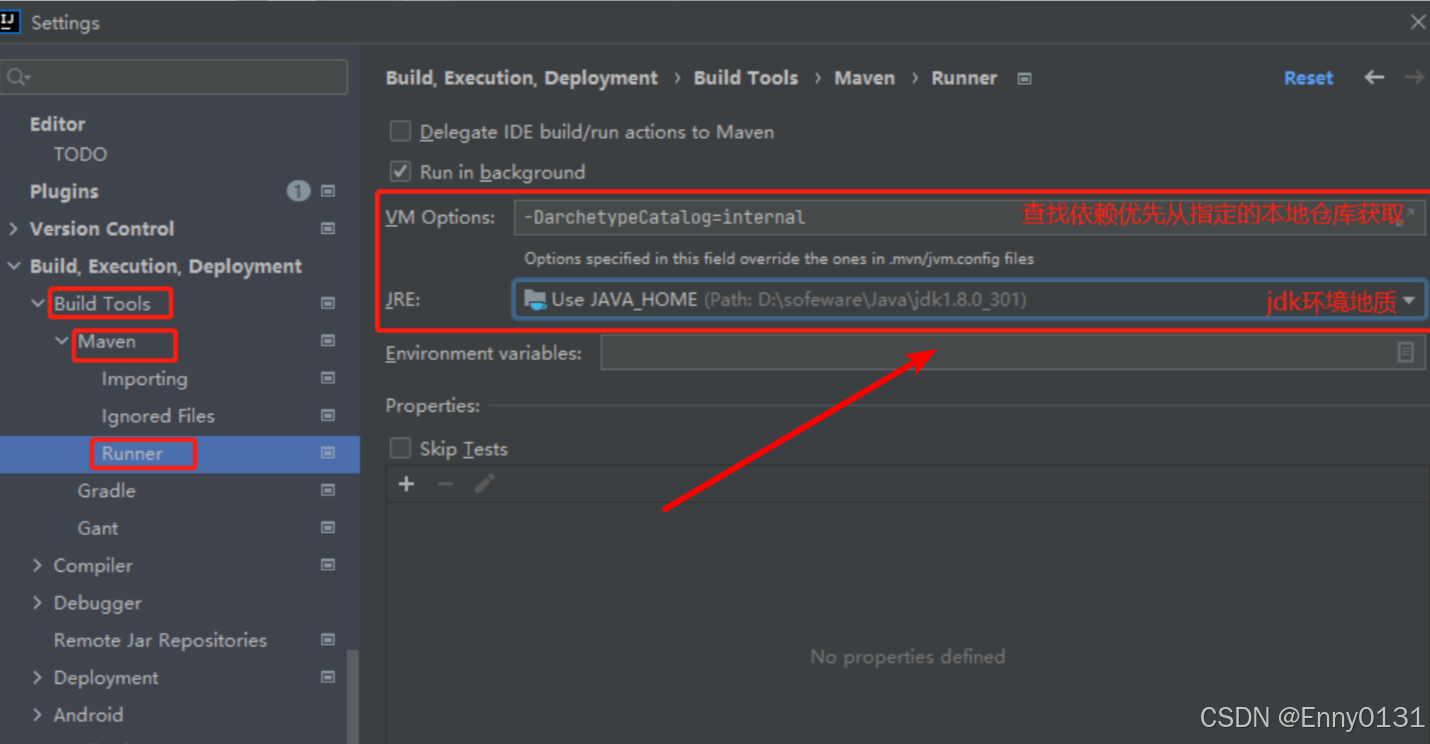Click project-level icon beside Compiler
Viewport: 1430px width, 744px height.
pyautogui.click(x=328, y=565)
